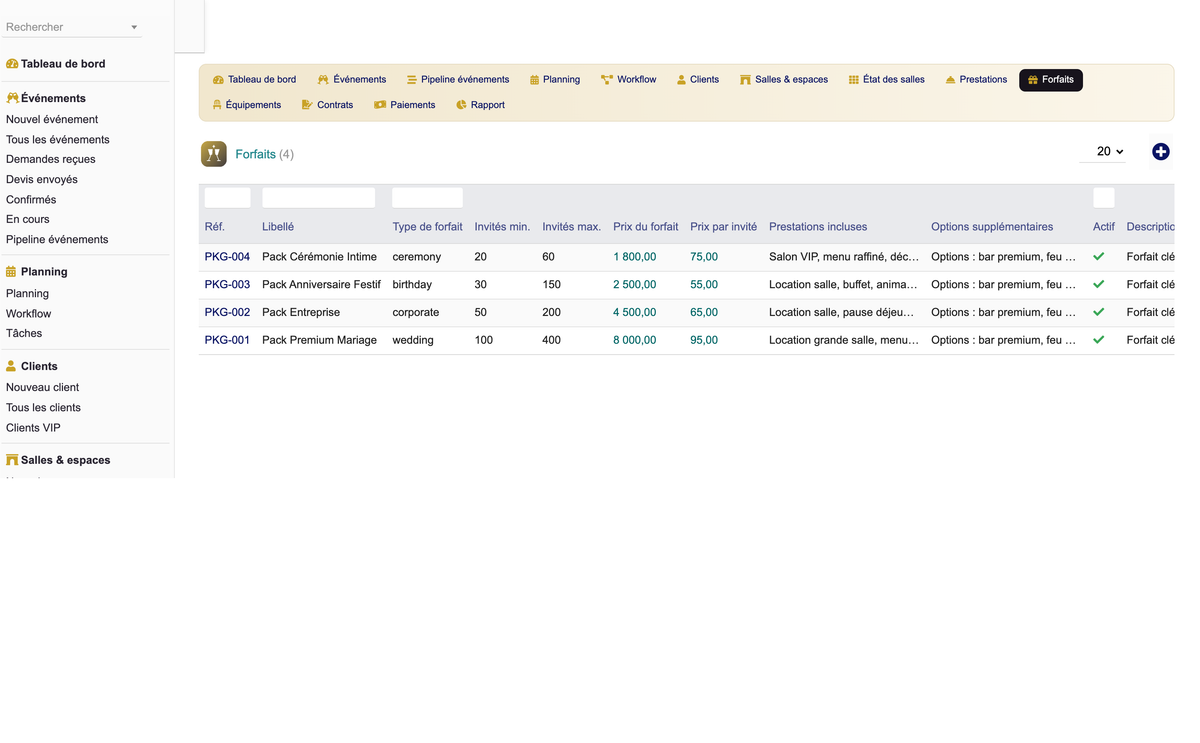Click the price '8 000,00' cell
This screenshot has width=1200, height=743.
635,341
